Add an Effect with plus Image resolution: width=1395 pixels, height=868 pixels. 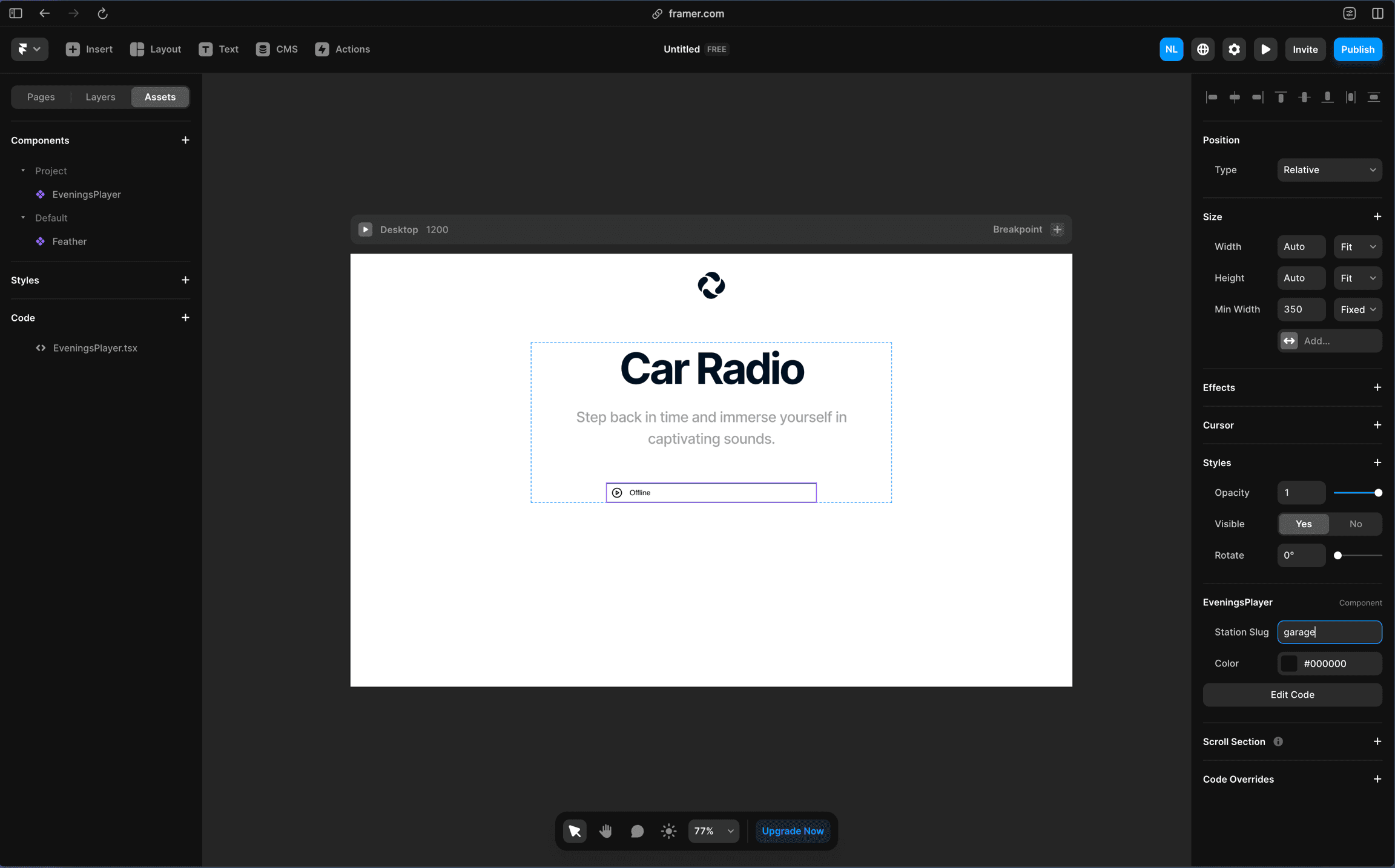point(1377,387)
